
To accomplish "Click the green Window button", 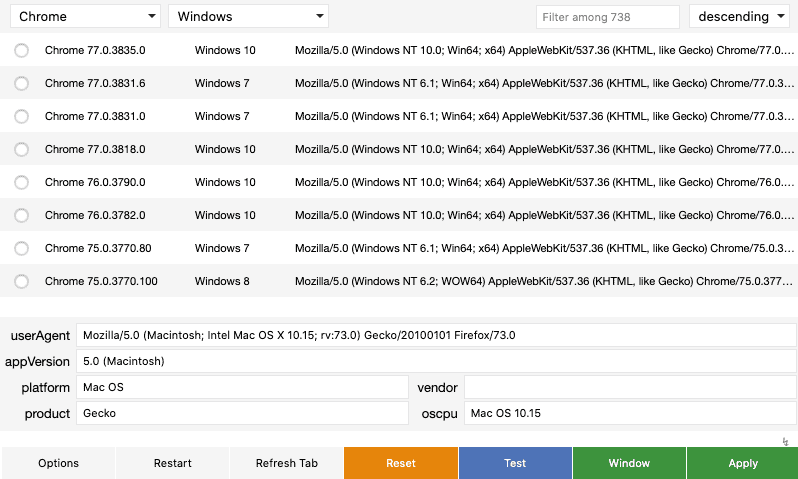I will [x=629, y=463].
